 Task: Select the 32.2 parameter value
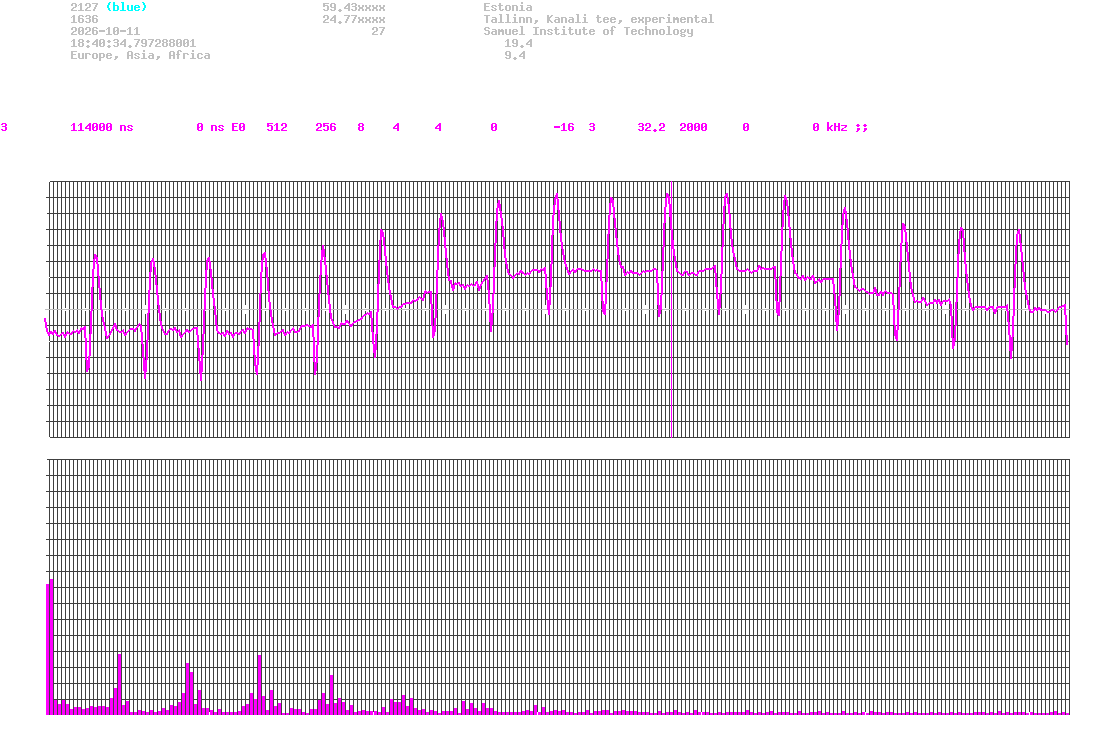coord(651,127)
